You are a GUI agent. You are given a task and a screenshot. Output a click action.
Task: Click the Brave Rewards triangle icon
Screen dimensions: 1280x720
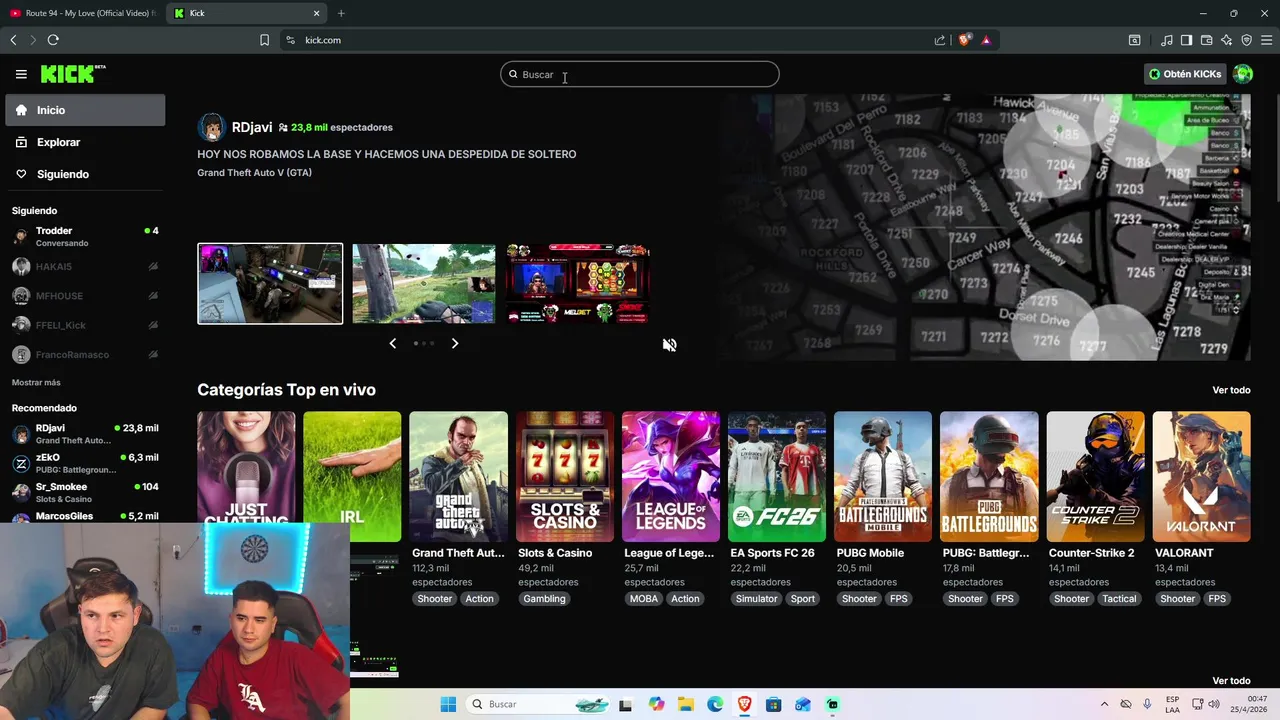click(986, 40)
